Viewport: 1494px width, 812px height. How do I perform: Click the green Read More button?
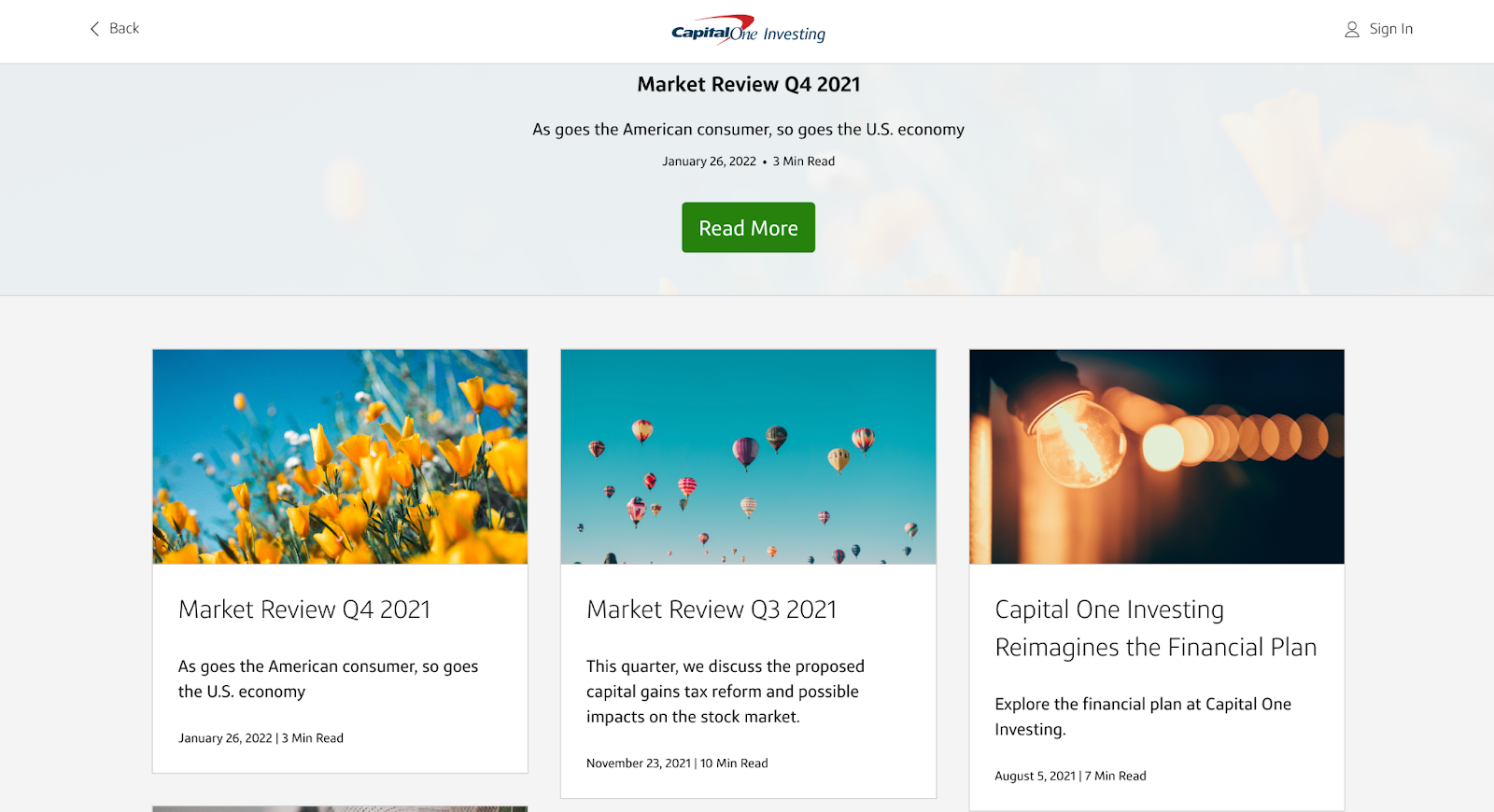tap(748, 228)
